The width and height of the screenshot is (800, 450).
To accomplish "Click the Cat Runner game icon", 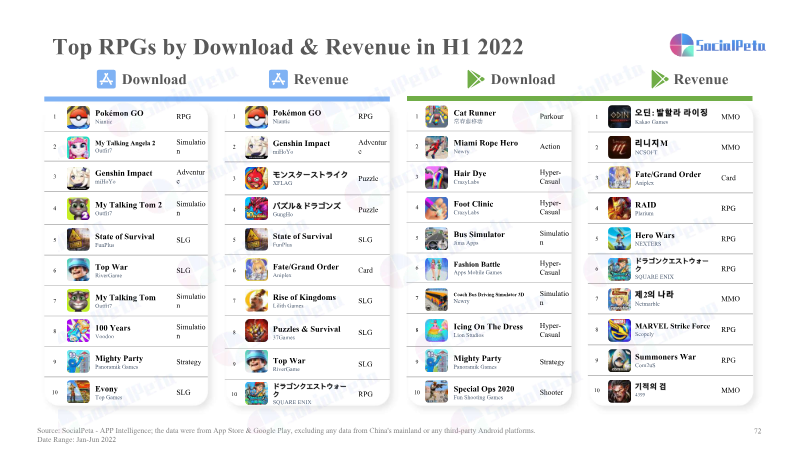I will 436,117.
